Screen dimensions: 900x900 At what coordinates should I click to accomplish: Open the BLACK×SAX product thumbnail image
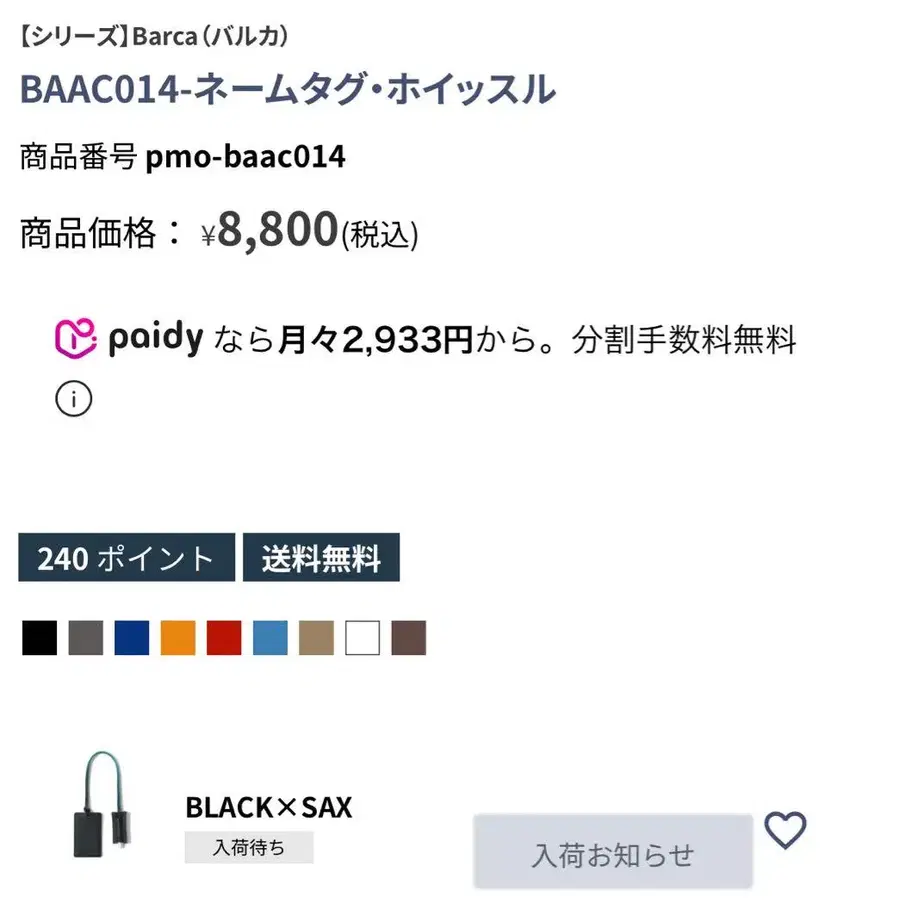(101, 805)
